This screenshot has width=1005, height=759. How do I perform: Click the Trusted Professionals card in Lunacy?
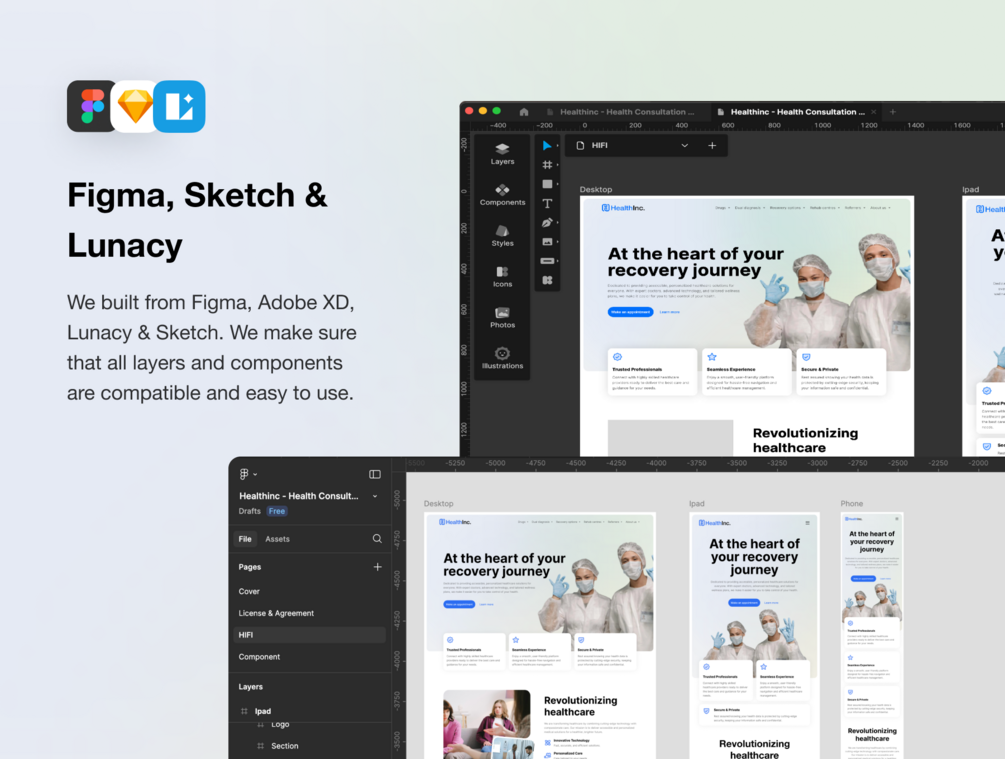652,372
